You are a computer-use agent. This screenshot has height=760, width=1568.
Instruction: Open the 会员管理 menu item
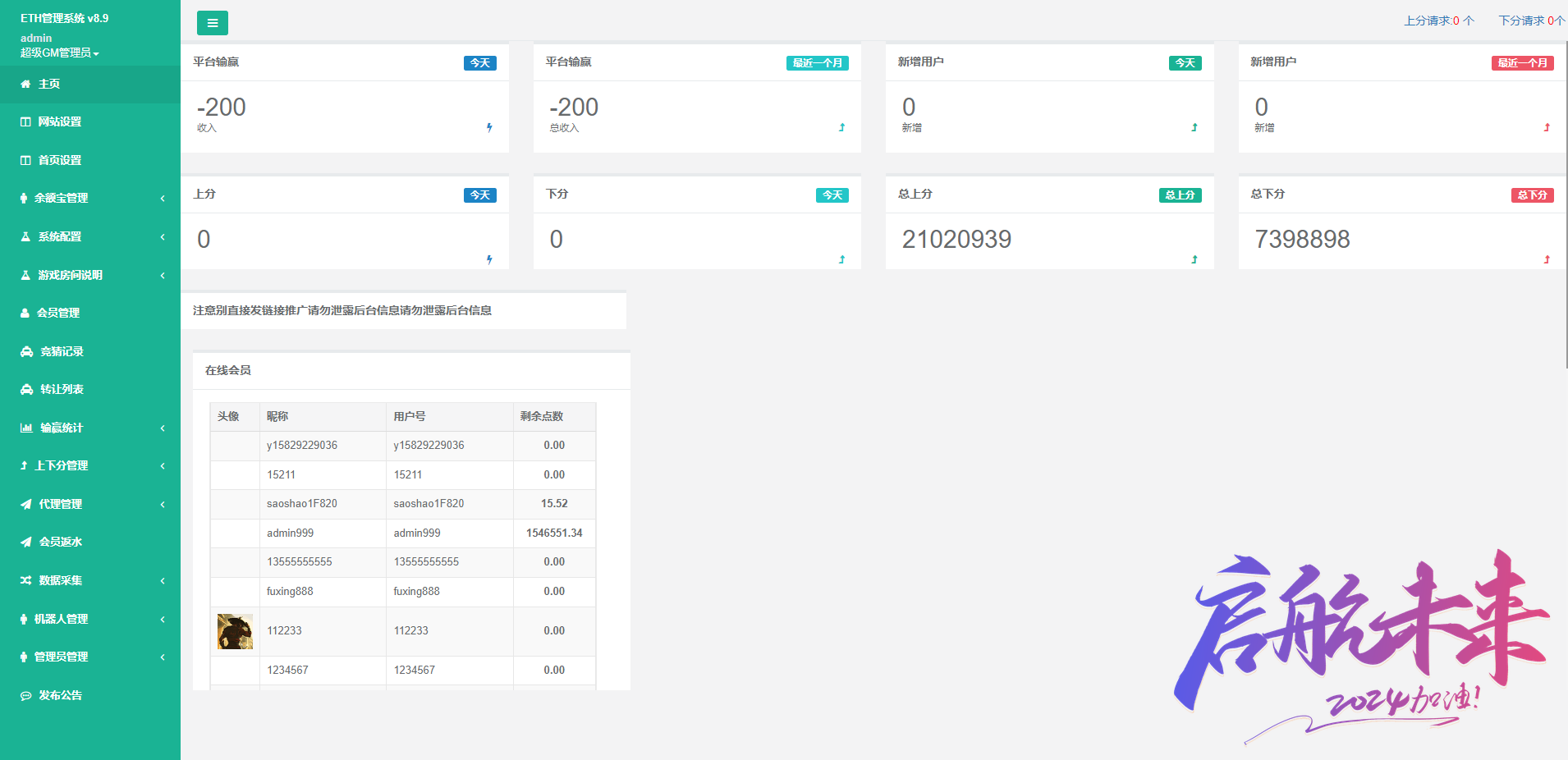(90, 313)
